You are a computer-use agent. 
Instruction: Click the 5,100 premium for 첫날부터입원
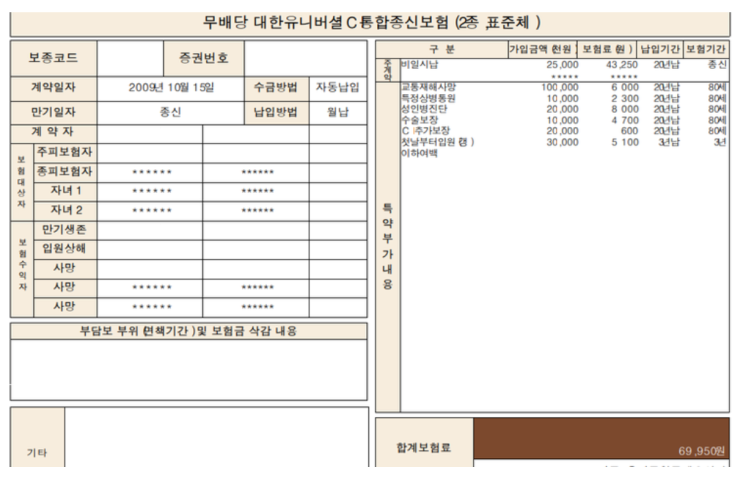point(625,142)
